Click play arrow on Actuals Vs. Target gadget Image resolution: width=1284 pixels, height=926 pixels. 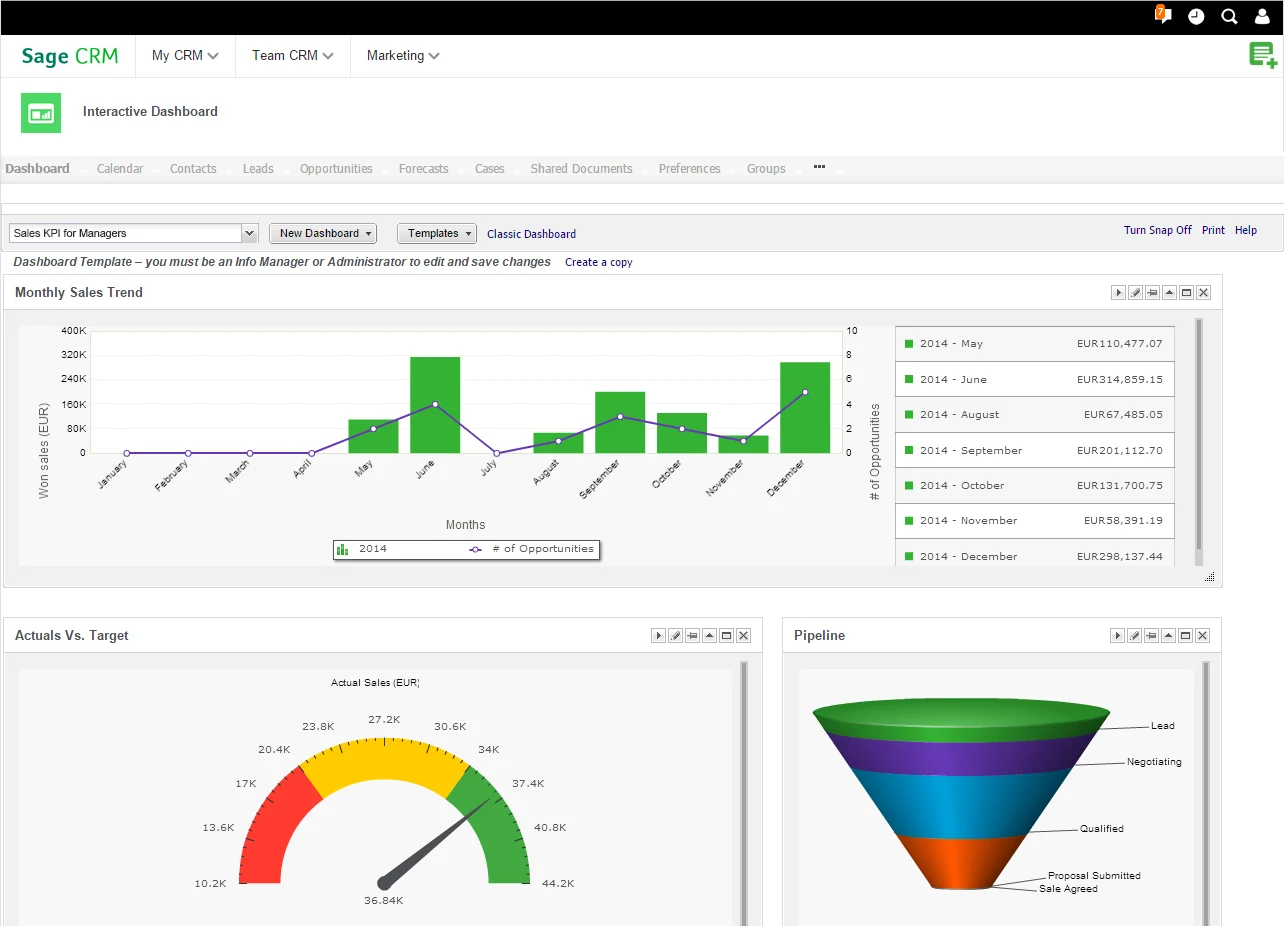(658, 636)
